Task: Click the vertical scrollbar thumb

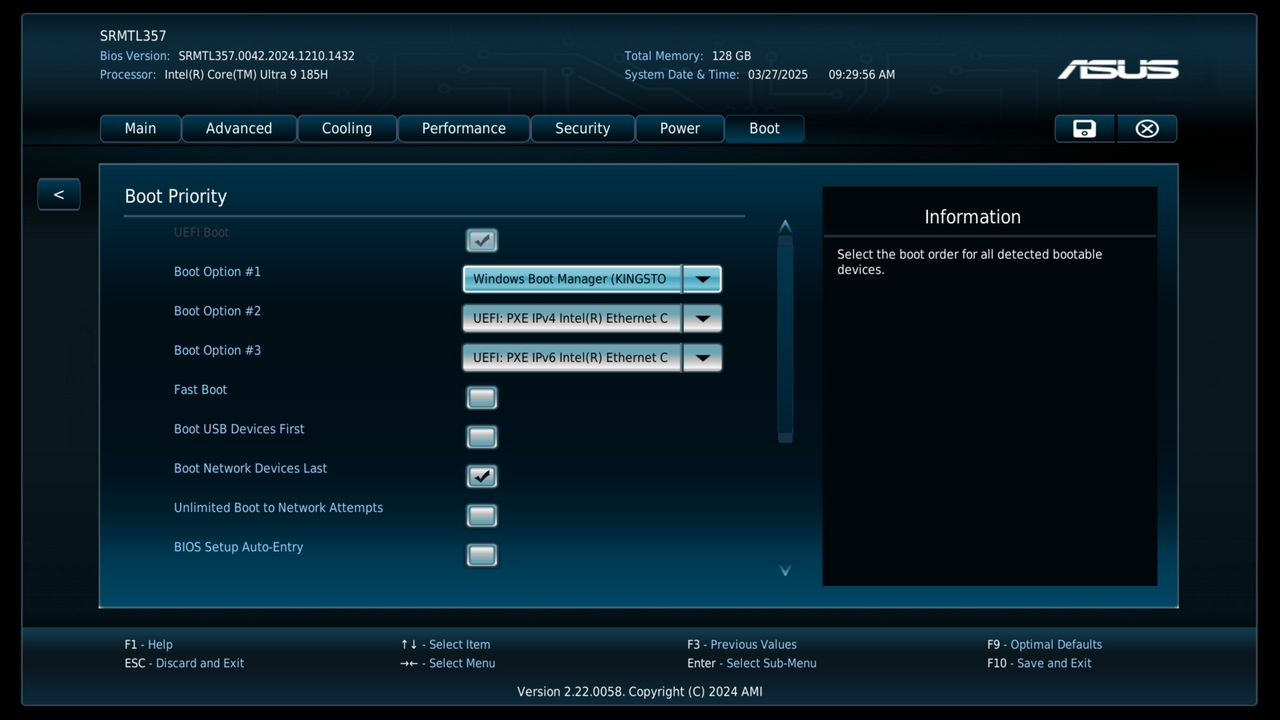Action: pyautogui.click(x=785, y=339)
